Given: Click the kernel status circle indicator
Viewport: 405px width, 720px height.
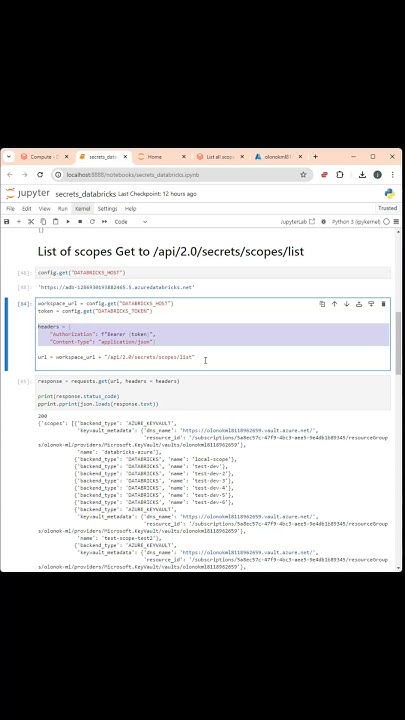Looking at the screenshot, I should coord(387,222).
